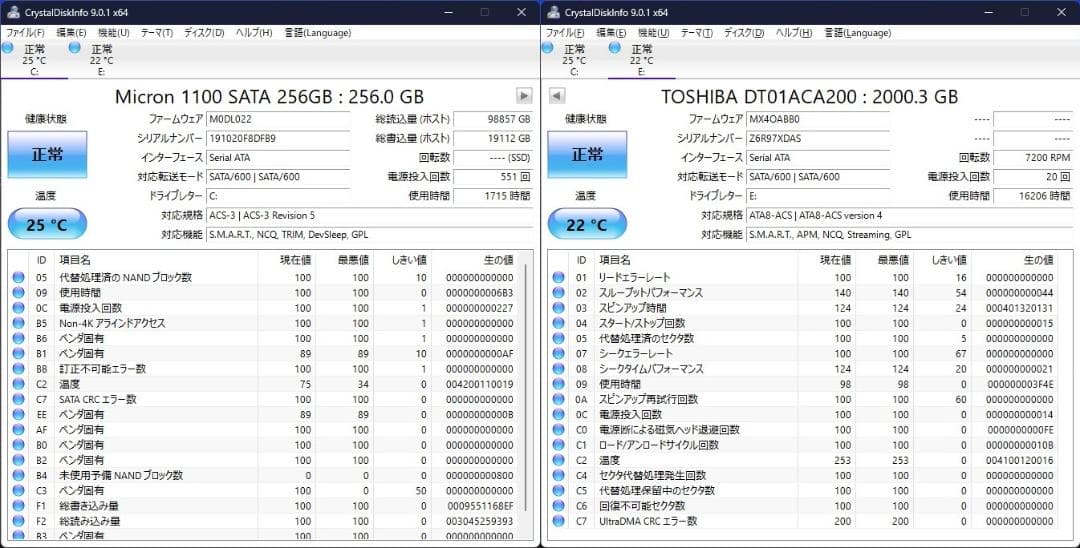Open 編集(E) menu in left window
This screenshot has width=1080, height=548.
(71, 32)
